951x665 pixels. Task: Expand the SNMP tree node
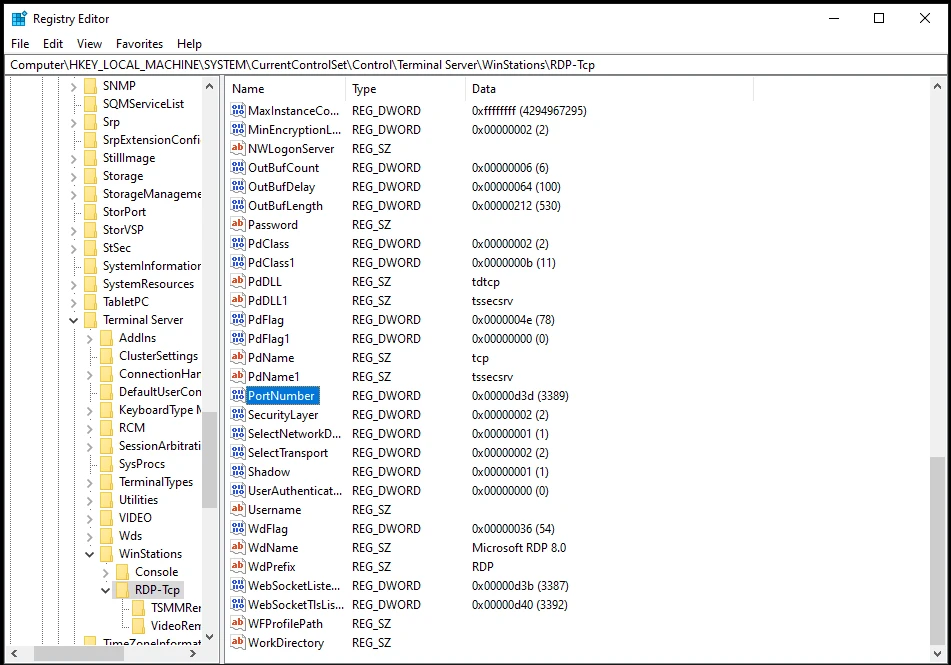[x=74, y=86]
